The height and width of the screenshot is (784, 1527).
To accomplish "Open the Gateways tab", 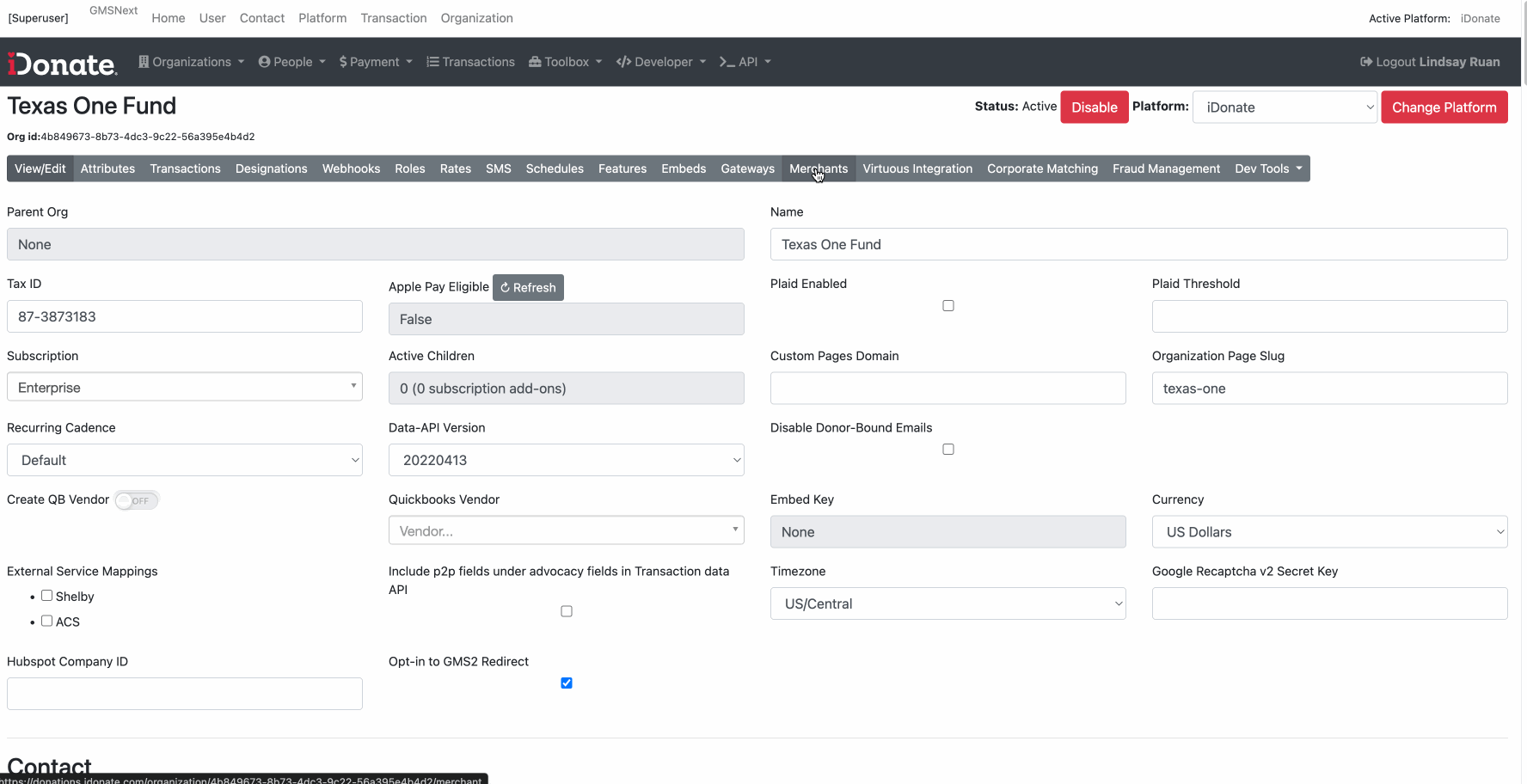I will pos(748,168).
